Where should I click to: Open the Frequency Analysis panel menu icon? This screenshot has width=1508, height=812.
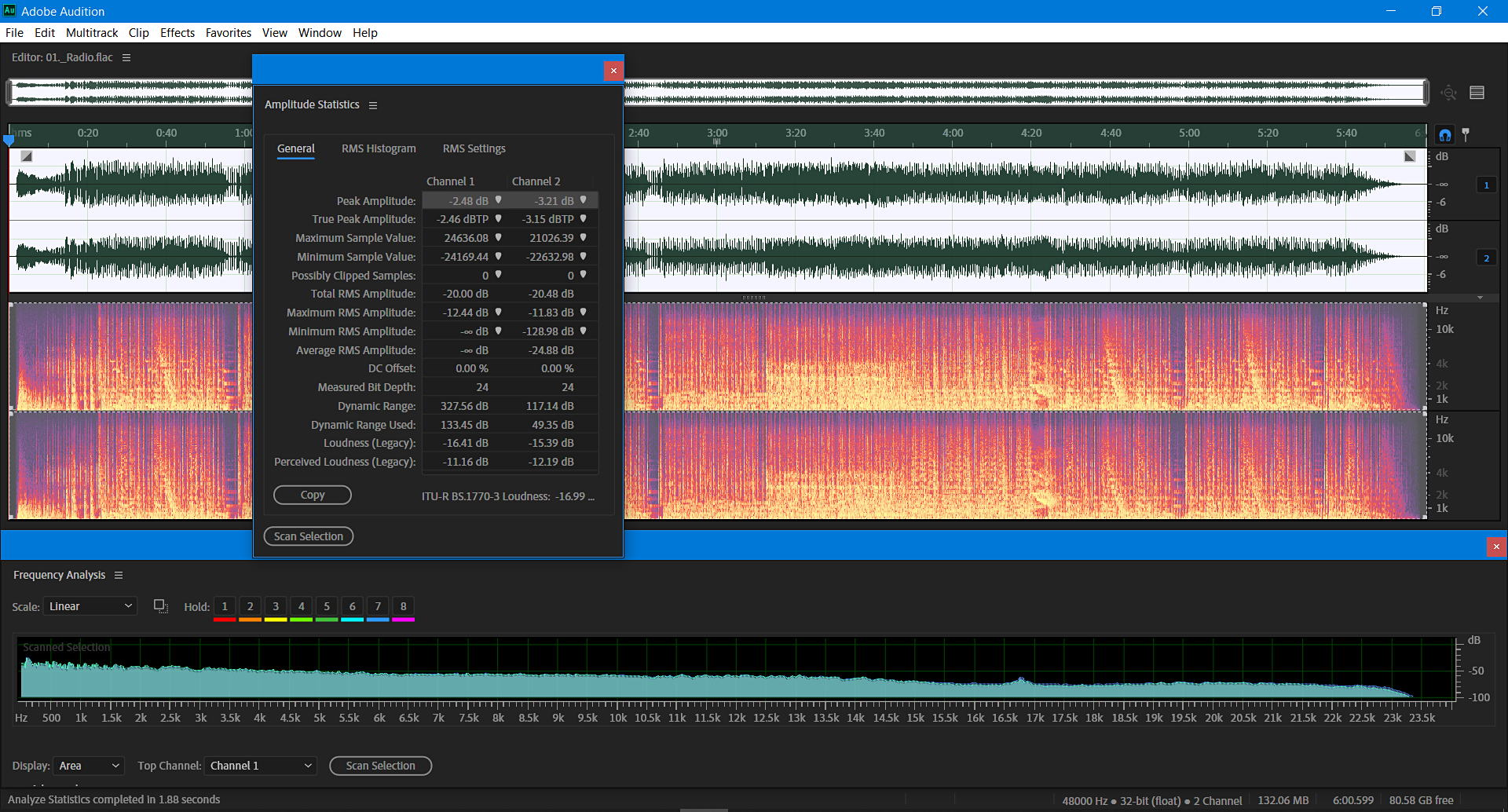(119, 575)
